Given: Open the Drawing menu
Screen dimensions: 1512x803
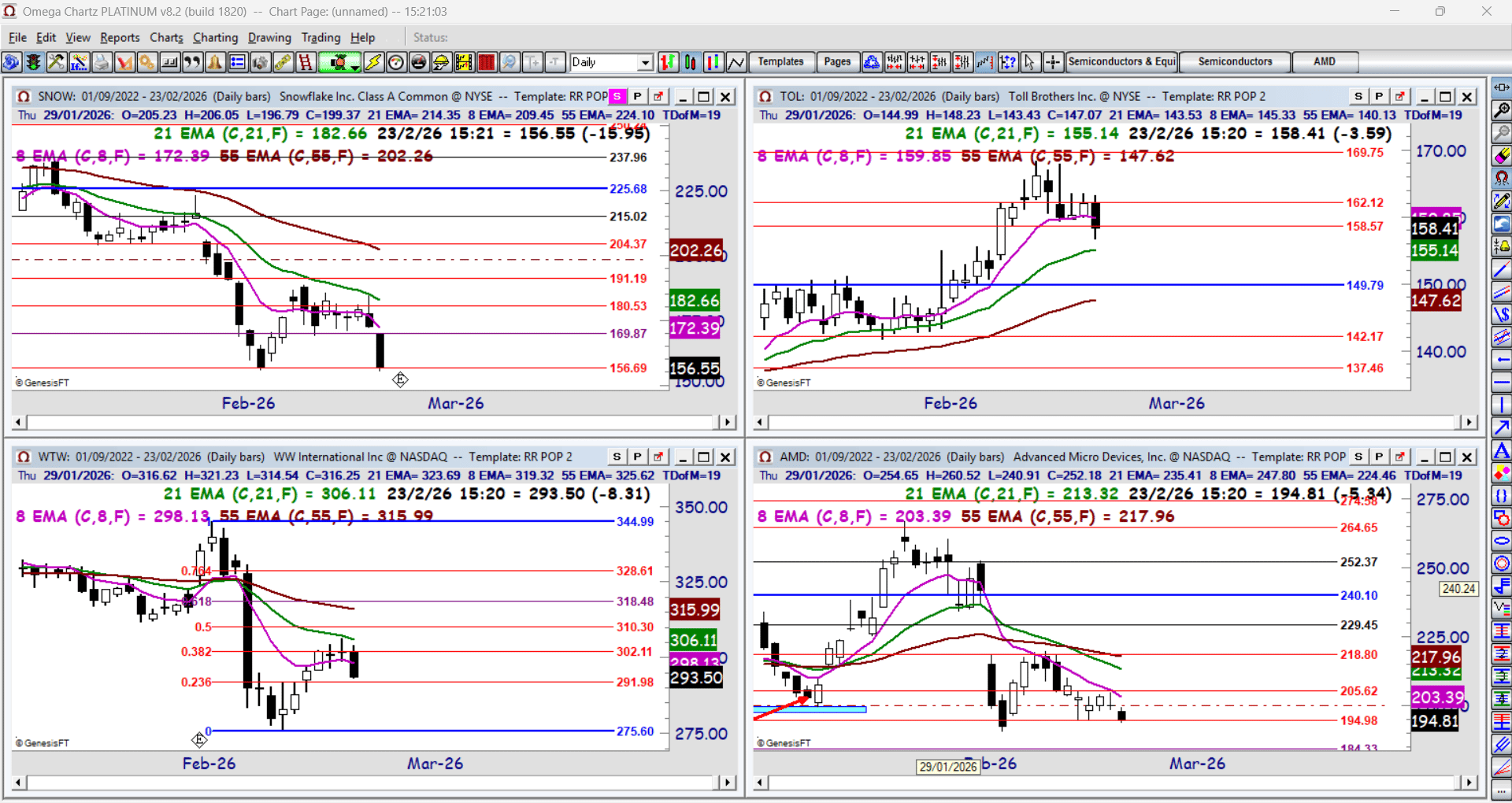Looking at the screenshot, I should click(x=269, y=37).
